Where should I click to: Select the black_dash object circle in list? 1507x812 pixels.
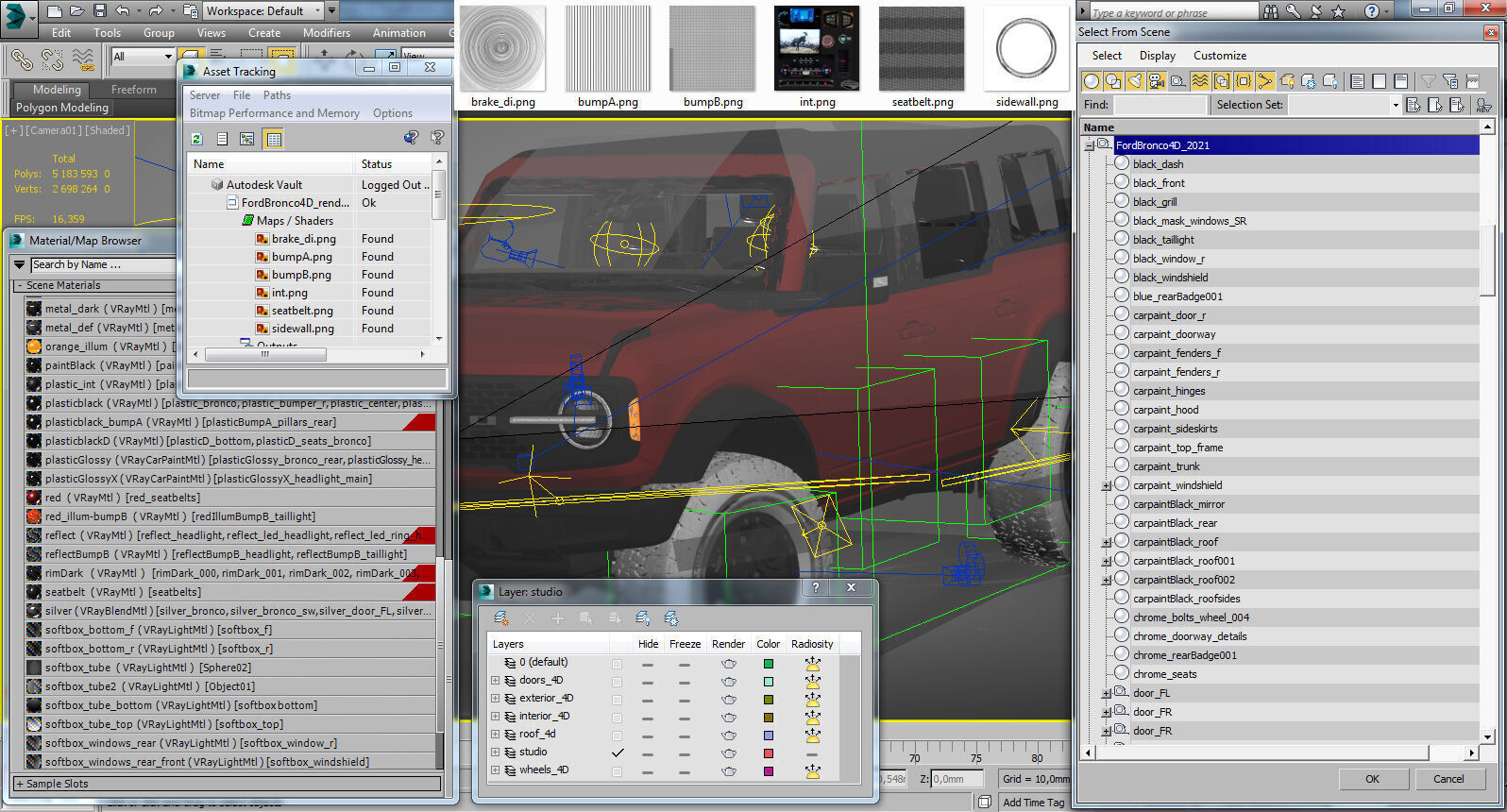(1122, 163)
